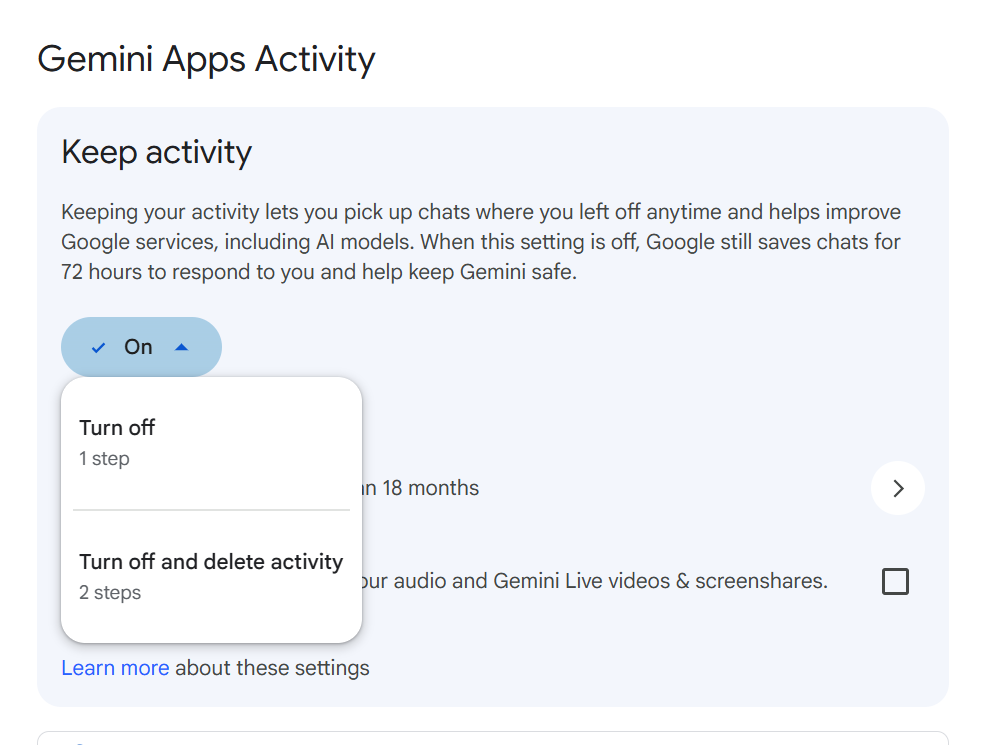Click the Gemini Apps Activity page title

coord(206,59)
